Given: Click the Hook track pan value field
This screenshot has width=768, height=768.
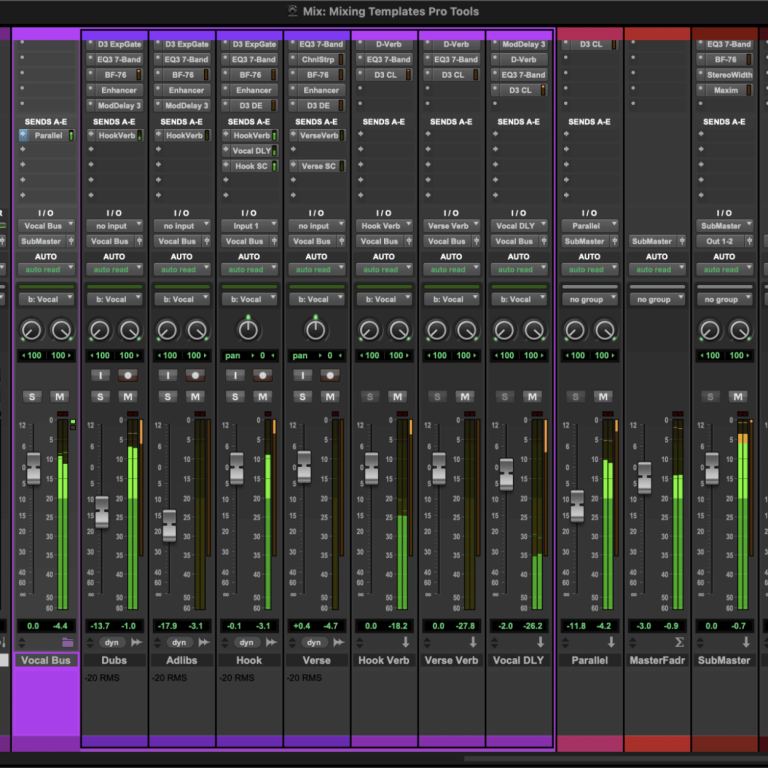Looking at the screenshot, I should coord(249,356).
